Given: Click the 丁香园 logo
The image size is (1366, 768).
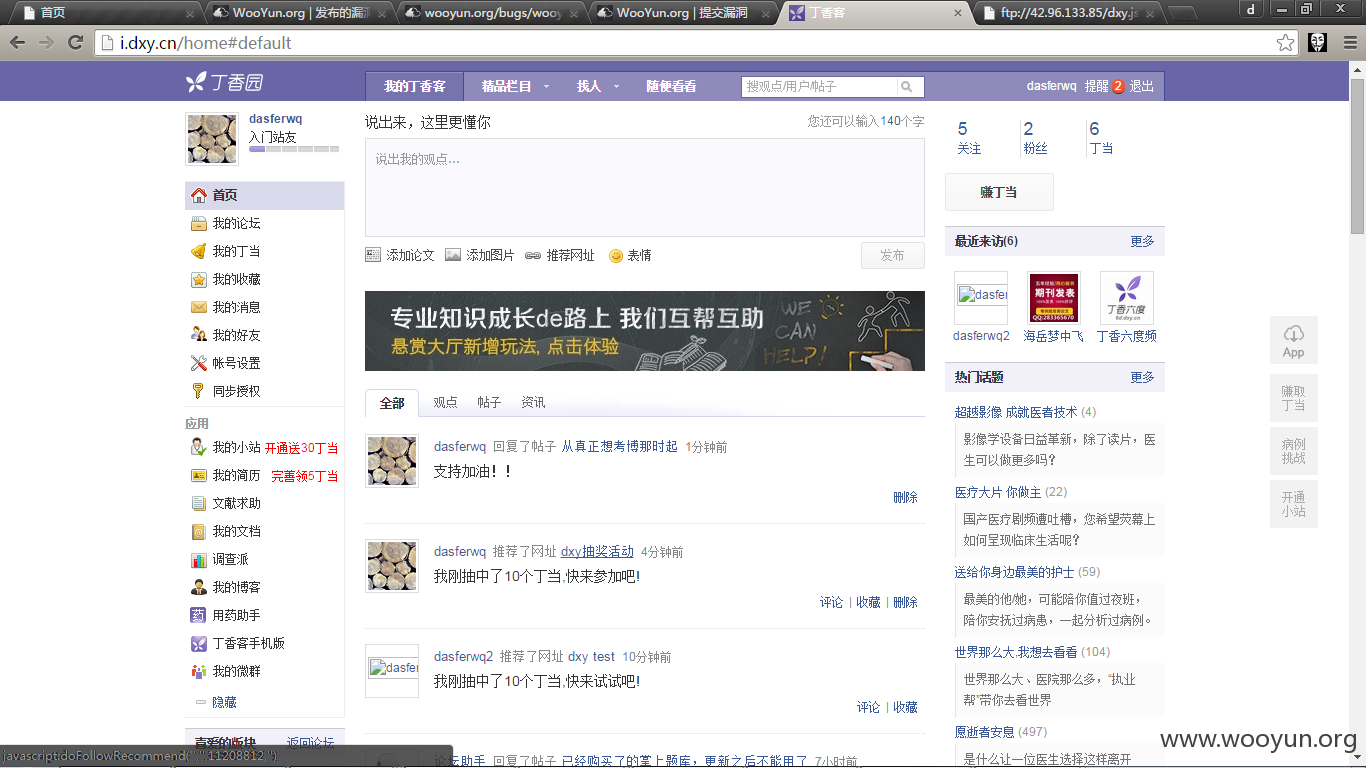Looking at the screenshot, I should point(225,83).
